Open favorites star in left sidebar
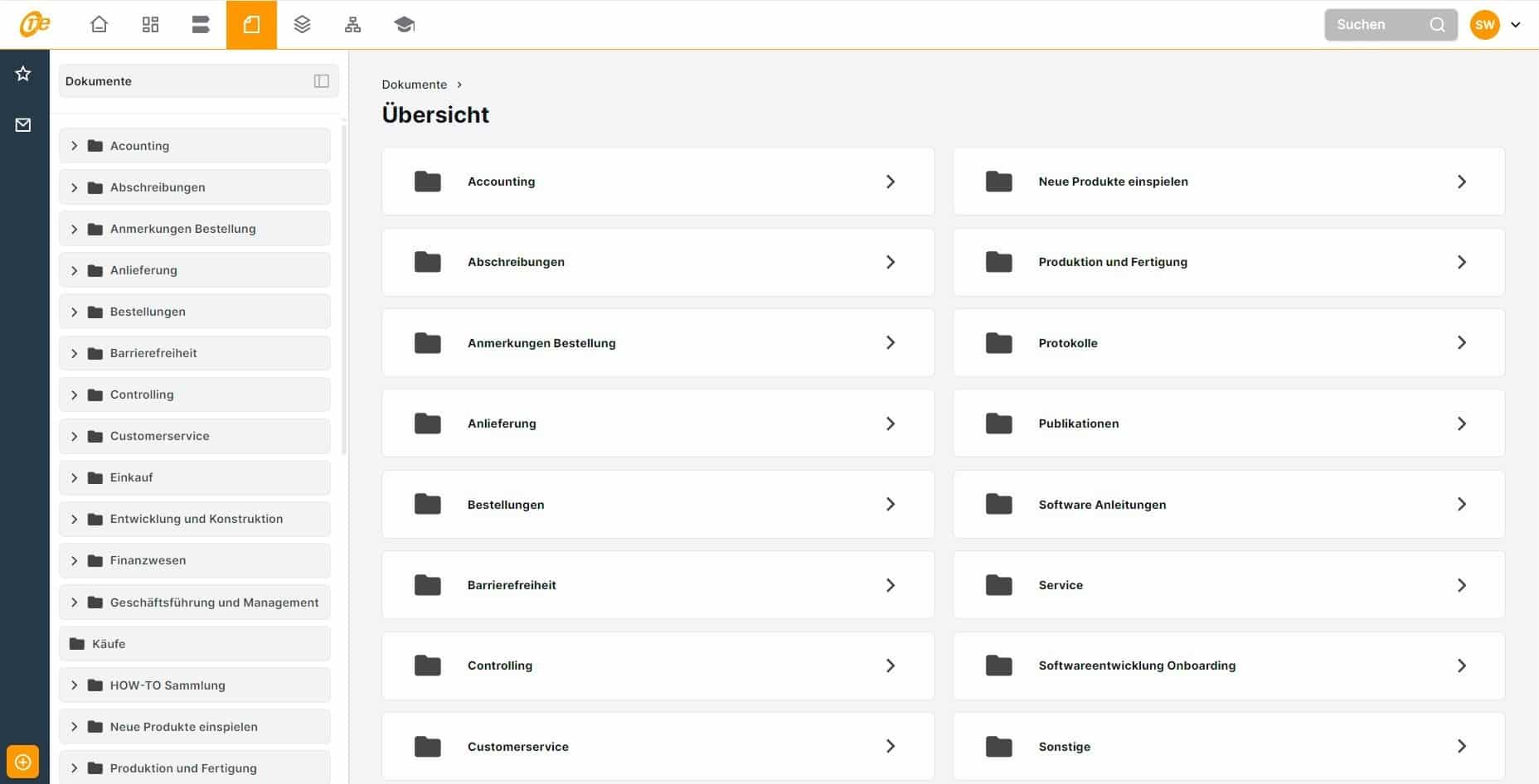Viewport: 1539px width, 784px height. click(x=23, y=74)
